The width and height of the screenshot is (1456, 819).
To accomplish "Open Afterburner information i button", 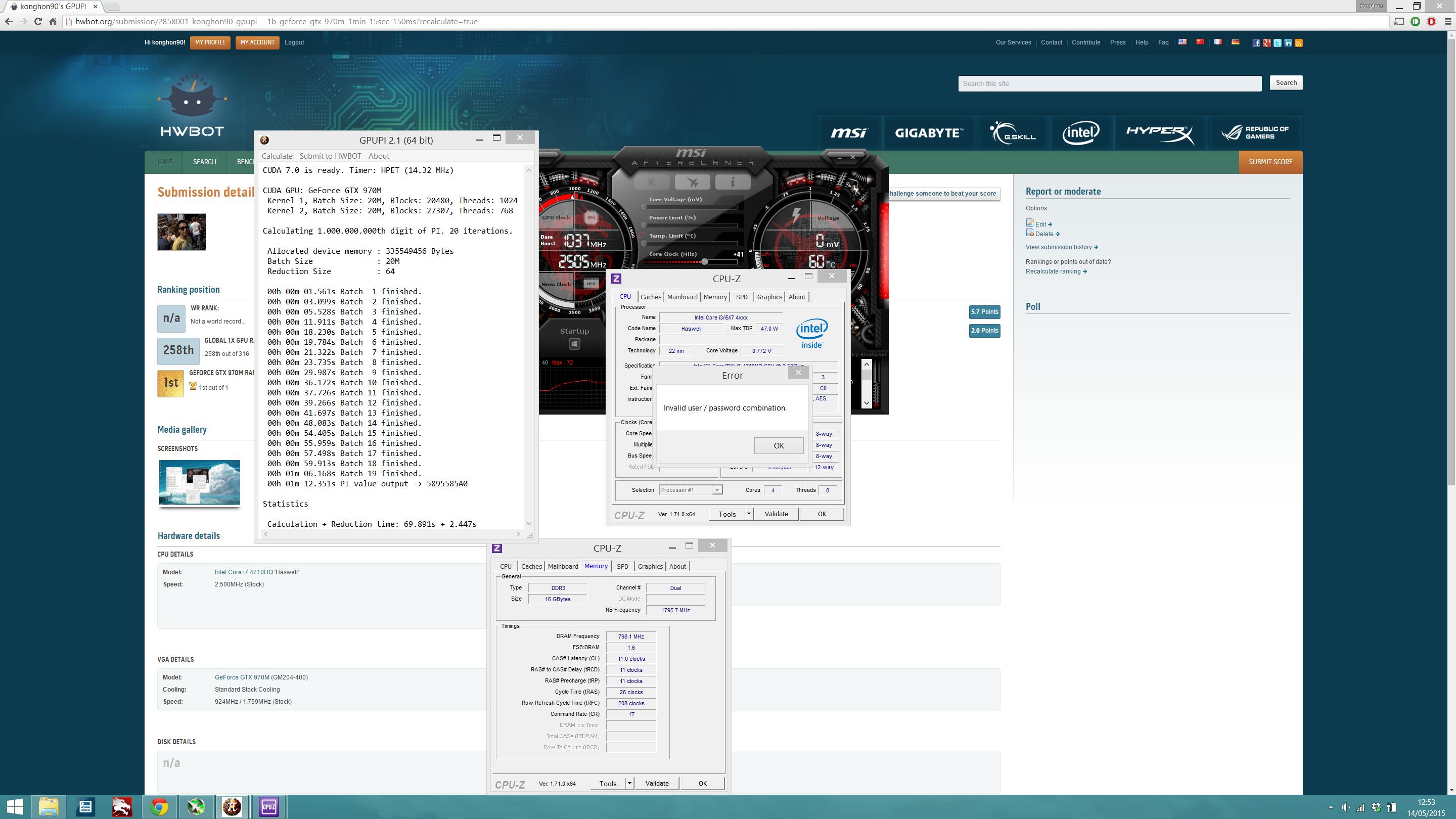I will coord(733,182).
